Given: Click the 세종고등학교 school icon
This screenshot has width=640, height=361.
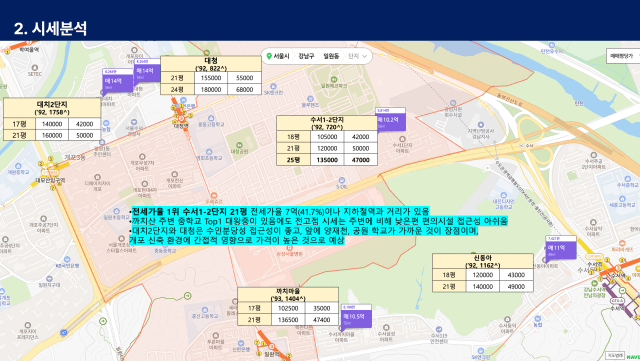Looking at the screenshot, I should click(622, 199).
